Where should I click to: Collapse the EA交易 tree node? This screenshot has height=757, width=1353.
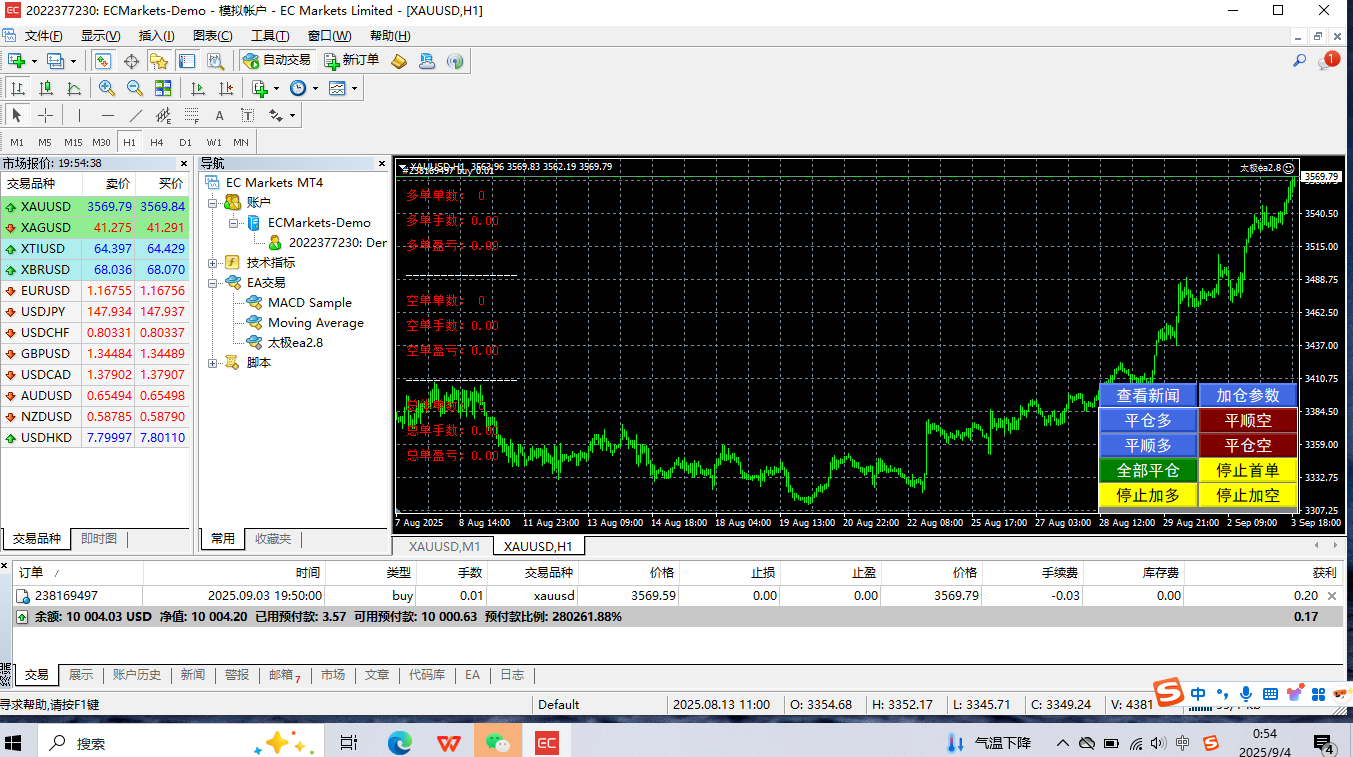click(x=213, y=283)
